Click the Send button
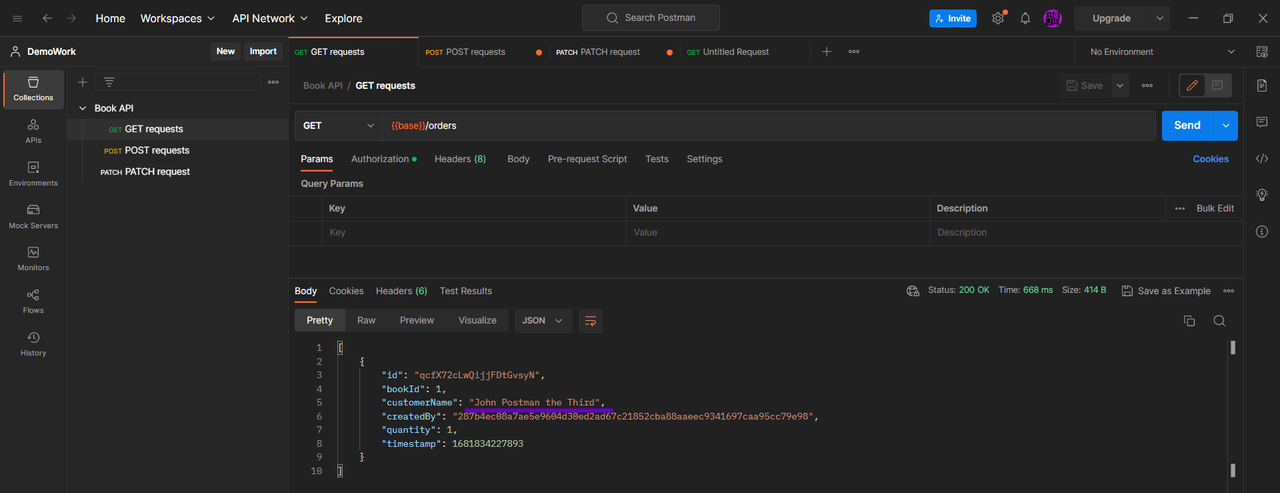The width and height of the screenshot is (1280, 493). [1187, 126]
